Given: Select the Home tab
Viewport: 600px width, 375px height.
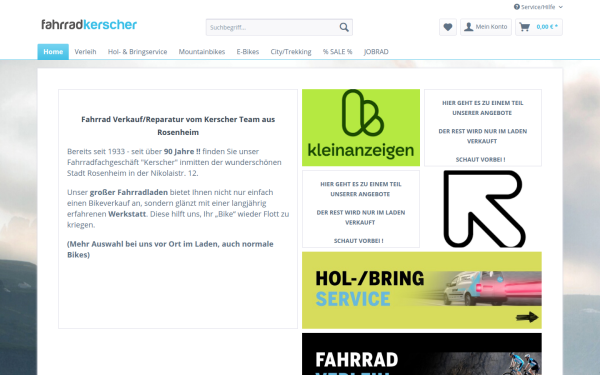Looking at the screenshot, I should tap(53, 52).
